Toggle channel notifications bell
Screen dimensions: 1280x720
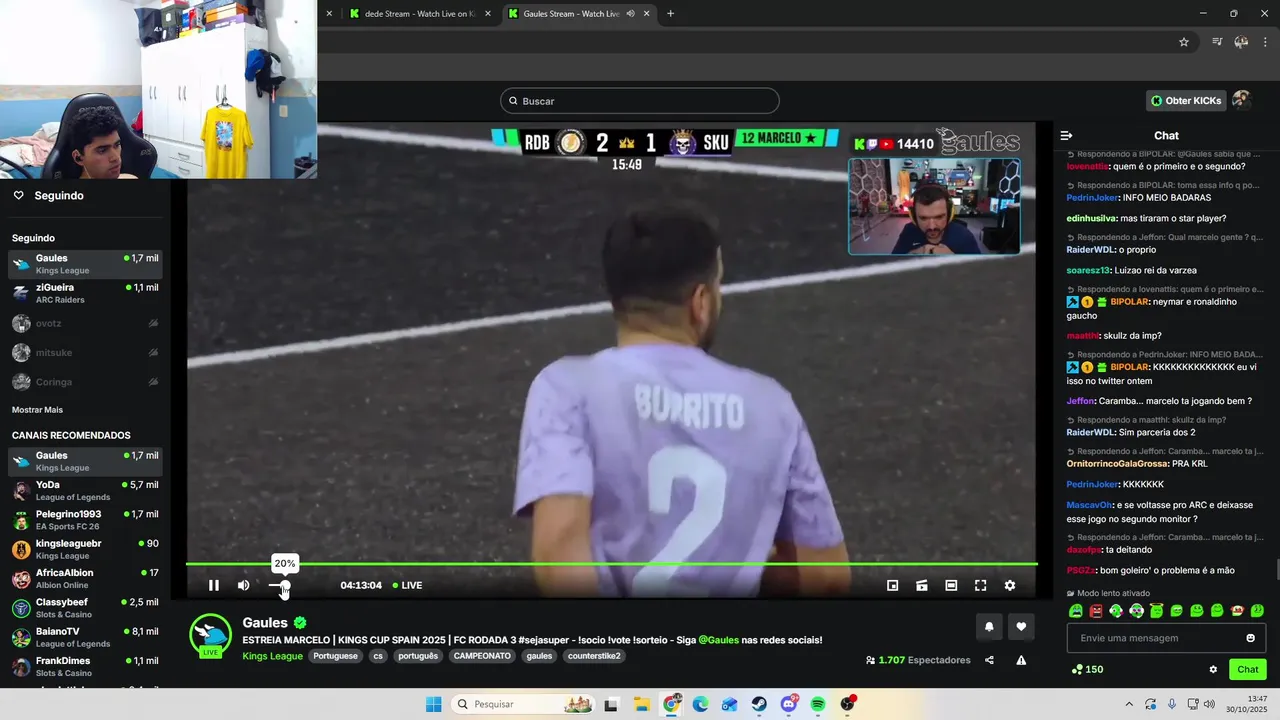(x=989, y=627)
